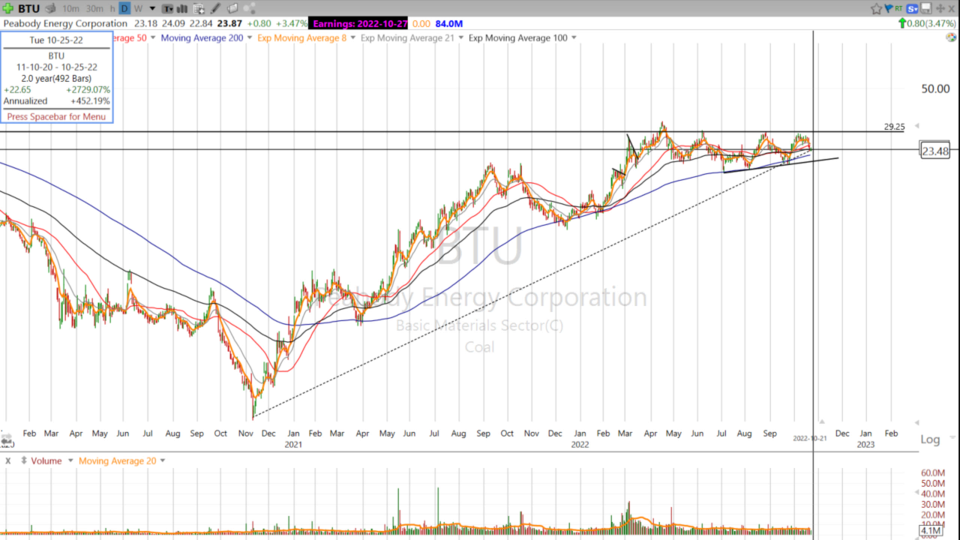
Task: Open the chart template T dropdown
Action: coord(167,9)
